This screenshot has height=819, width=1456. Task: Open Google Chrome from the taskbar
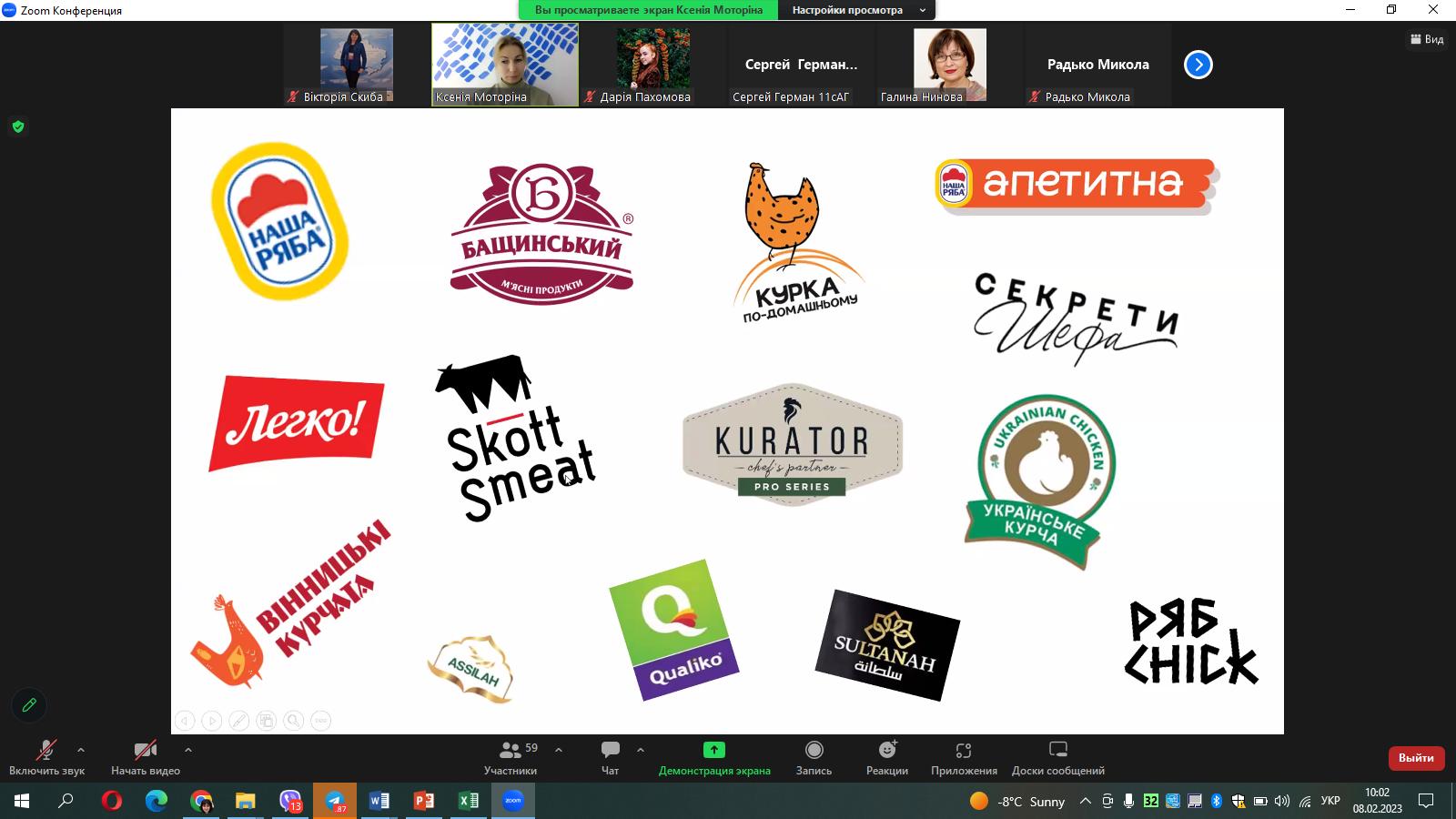pyautogui.click(x=201, y=801)
